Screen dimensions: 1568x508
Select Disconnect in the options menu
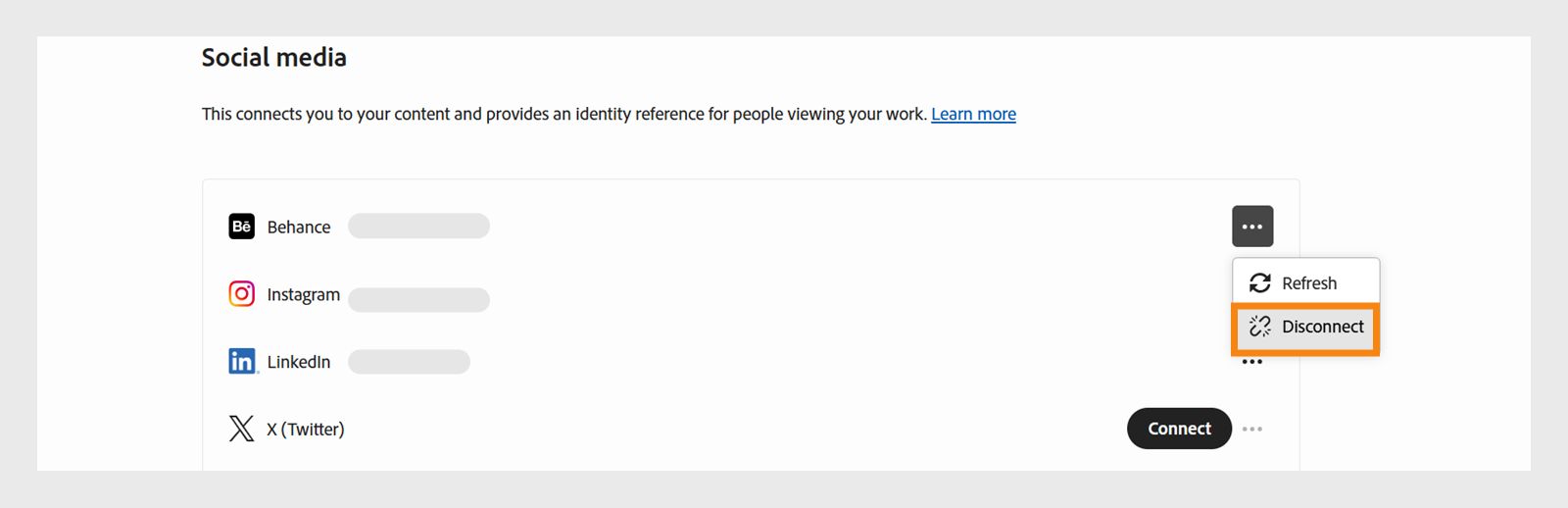1322,327
